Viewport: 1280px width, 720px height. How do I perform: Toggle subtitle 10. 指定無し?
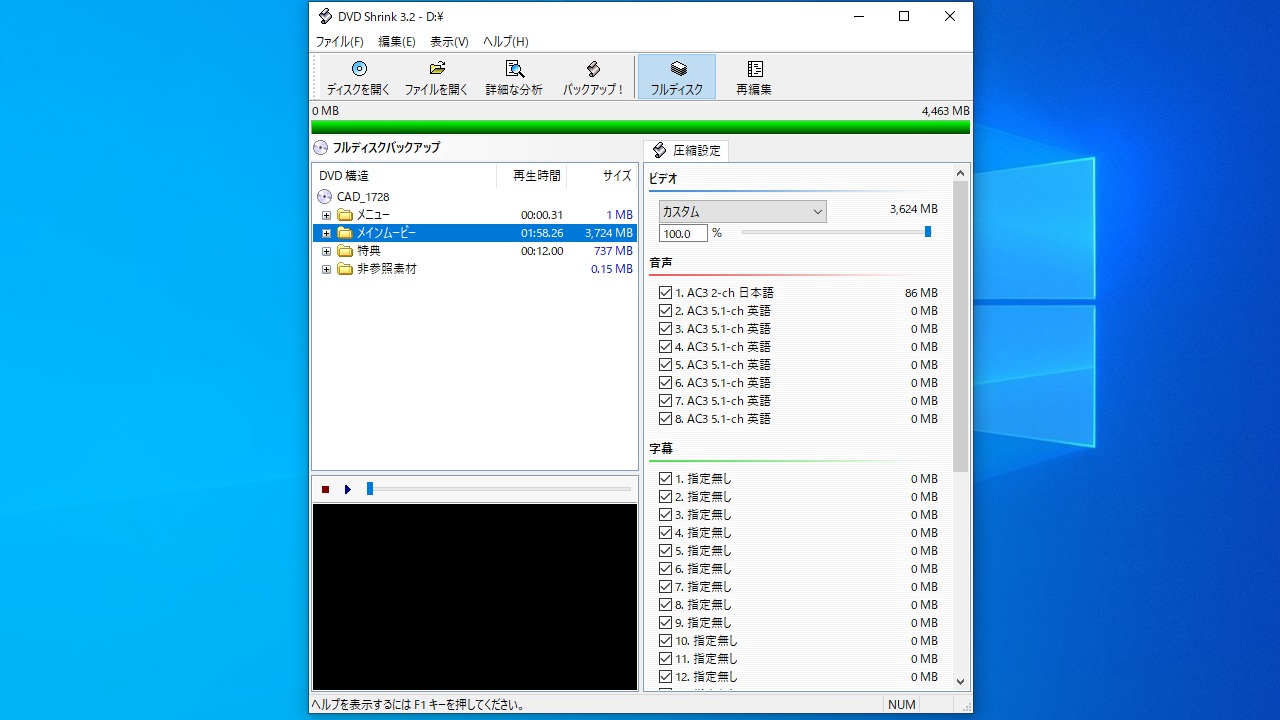tap(665, 641)
